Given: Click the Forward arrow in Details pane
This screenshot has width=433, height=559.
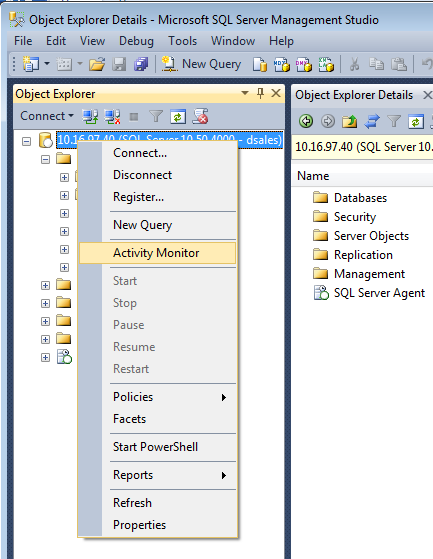Looking at the screenshot, I should [x=328, y=121].
